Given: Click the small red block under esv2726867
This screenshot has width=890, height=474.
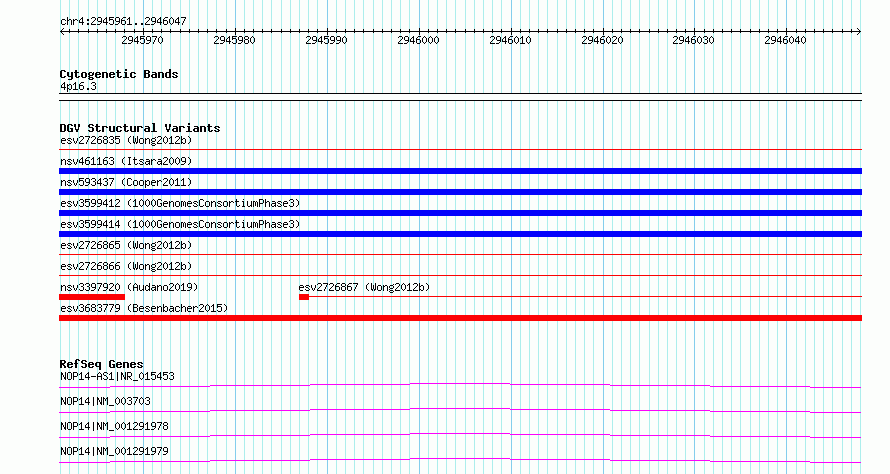Looking at the screenshot, I should (x=304, y=297).
